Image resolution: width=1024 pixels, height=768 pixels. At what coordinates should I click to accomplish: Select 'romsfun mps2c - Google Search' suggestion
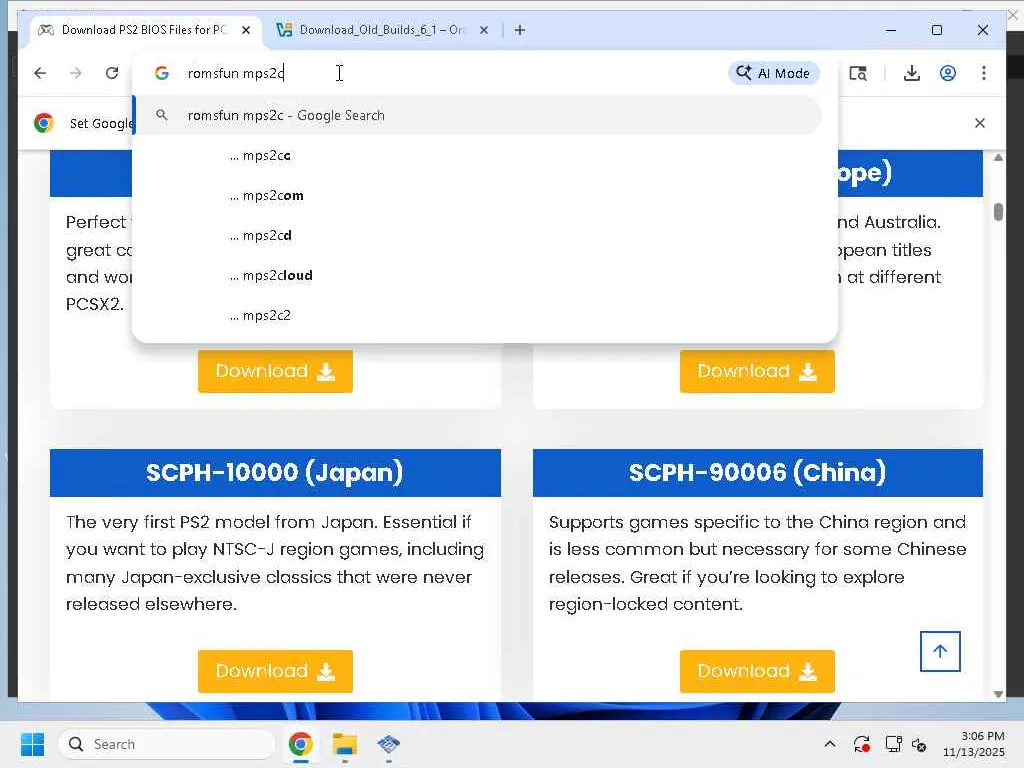tap(477, 116)
